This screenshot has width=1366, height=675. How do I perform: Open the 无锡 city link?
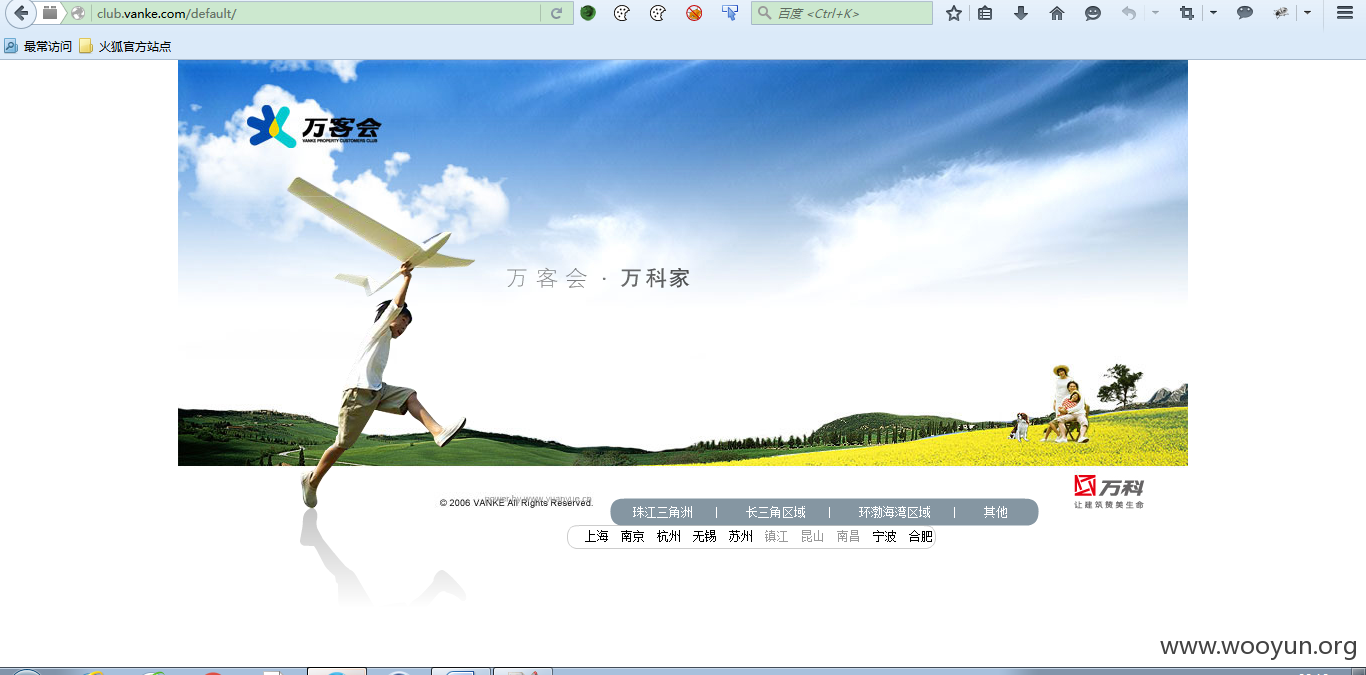tap(705, 537)
